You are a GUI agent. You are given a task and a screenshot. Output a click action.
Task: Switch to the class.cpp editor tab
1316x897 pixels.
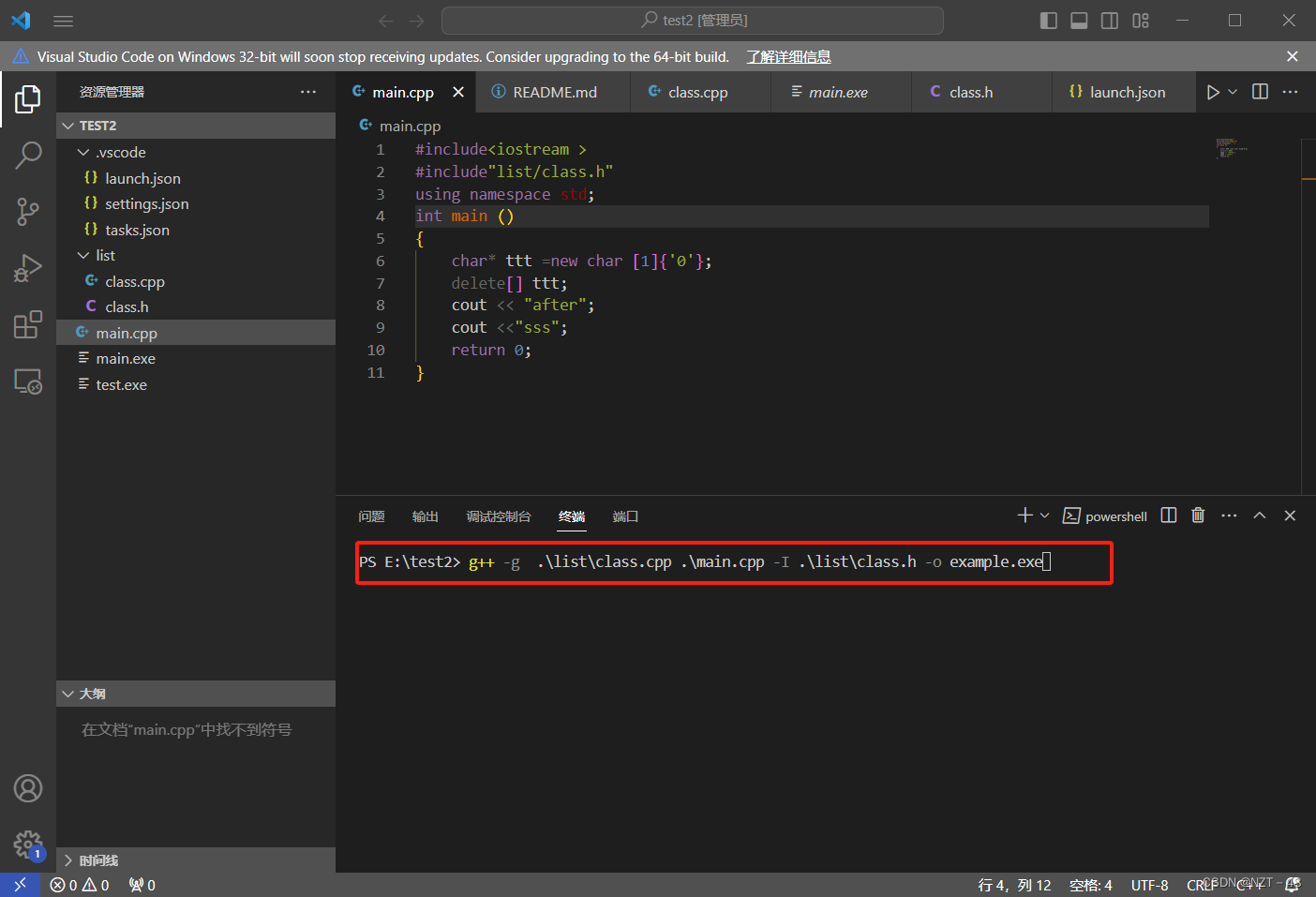(700, 92)
